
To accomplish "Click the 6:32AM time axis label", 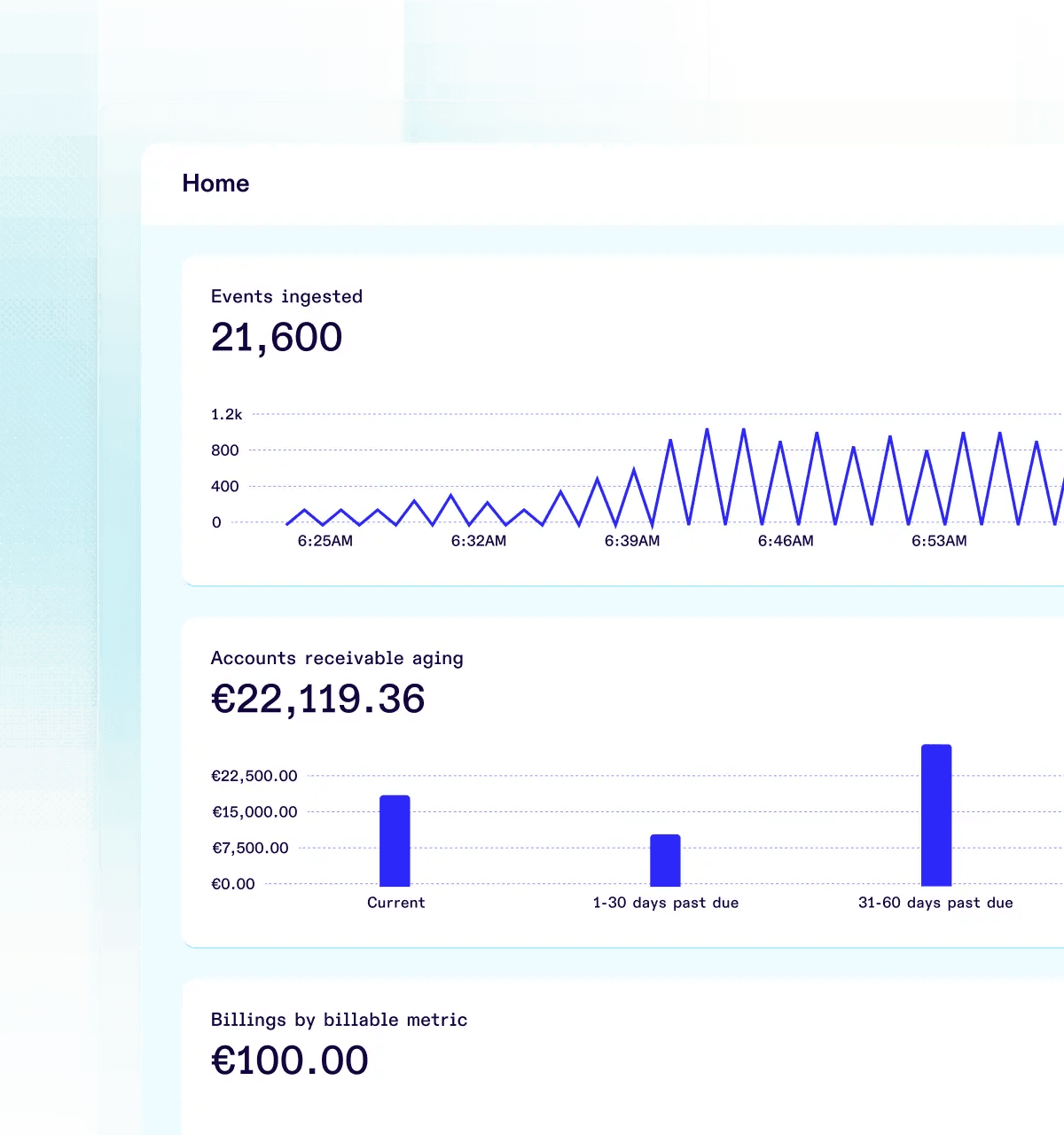I will [478, 541].
